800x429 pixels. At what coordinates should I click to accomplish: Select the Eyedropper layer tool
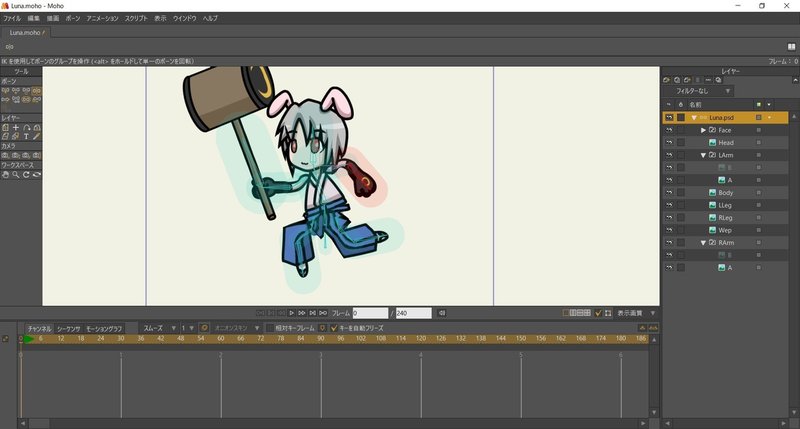coord(36,137)
